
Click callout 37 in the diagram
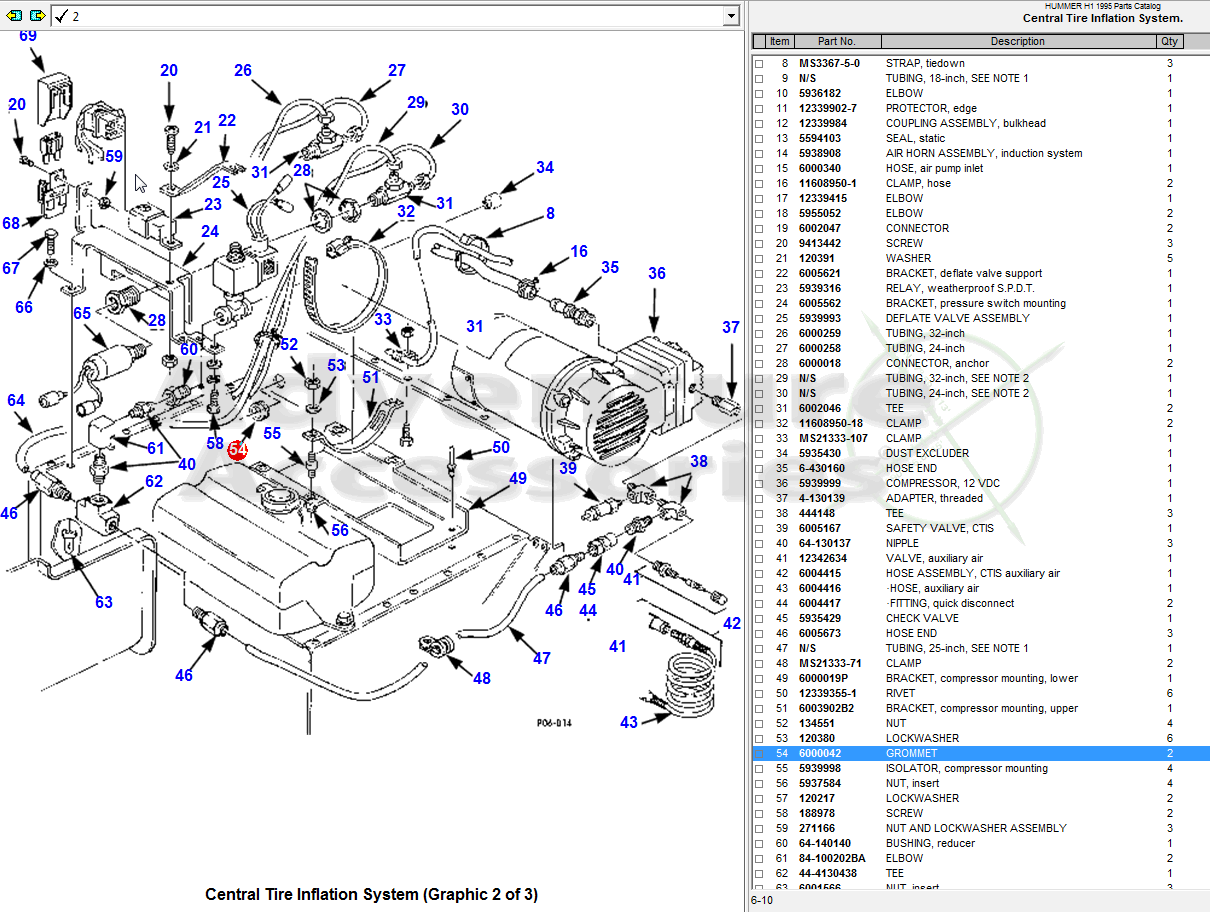point(731,328)
